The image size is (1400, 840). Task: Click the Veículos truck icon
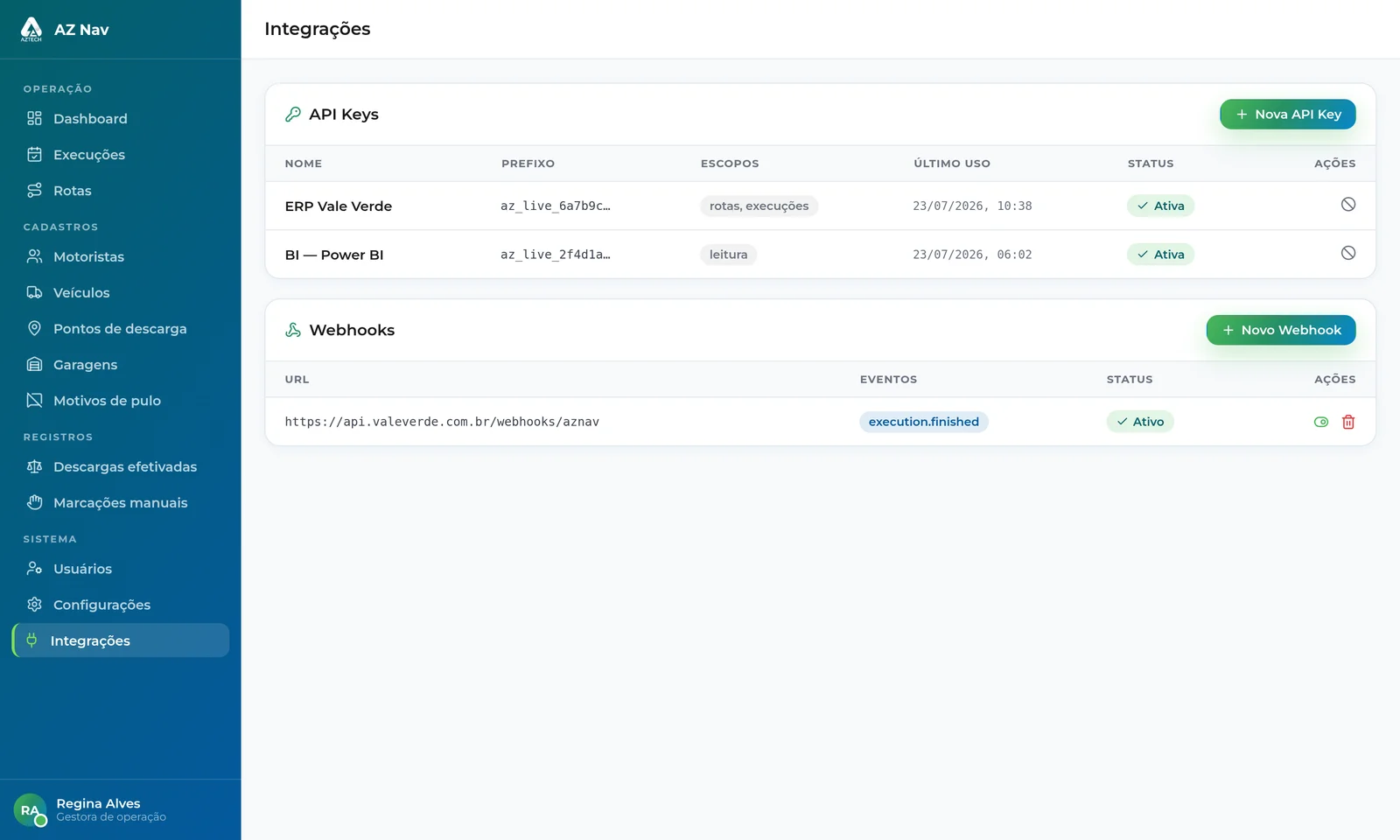(34, 292)
